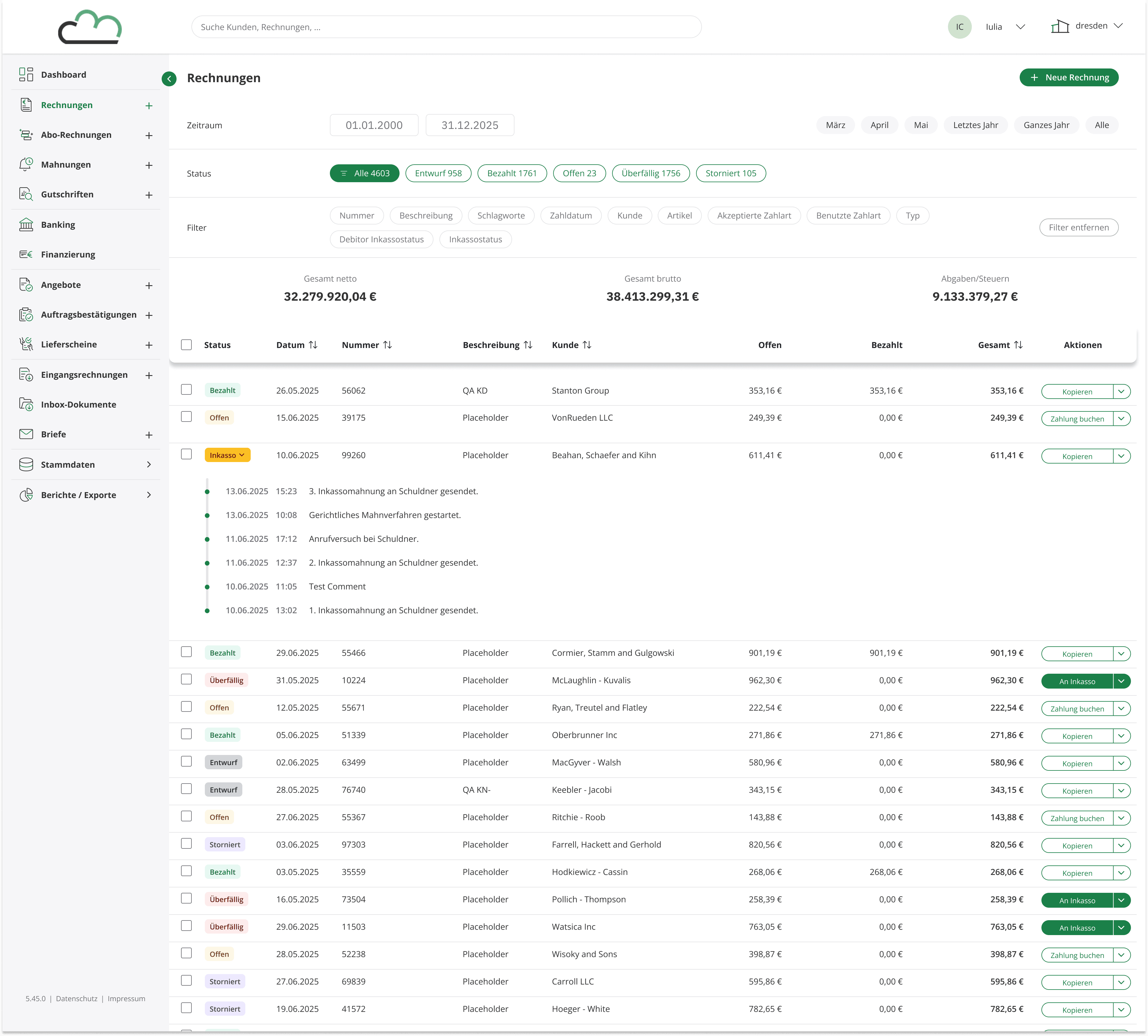Filter by Überfällig 1756 status
This screenshot has width=1148, height=1036.
point(651,174)
